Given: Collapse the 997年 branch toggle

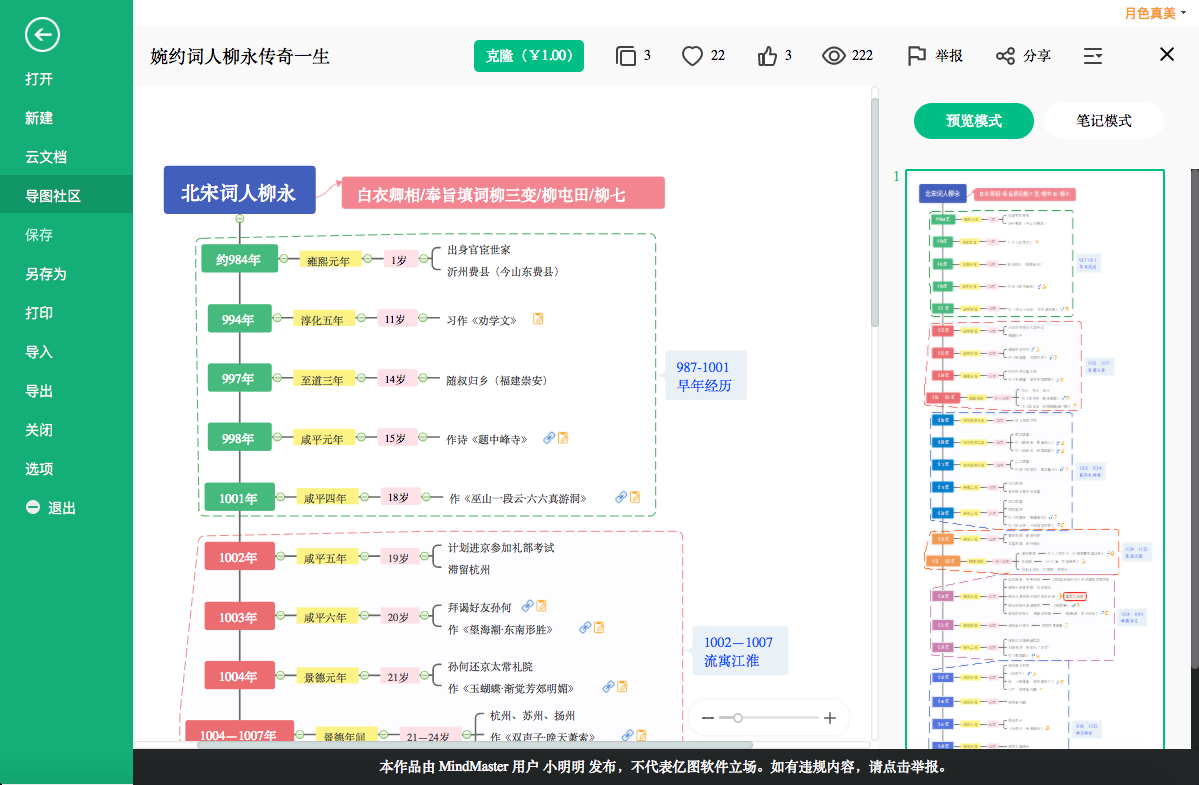Looking at the screenshot, I should click(278, 377).
